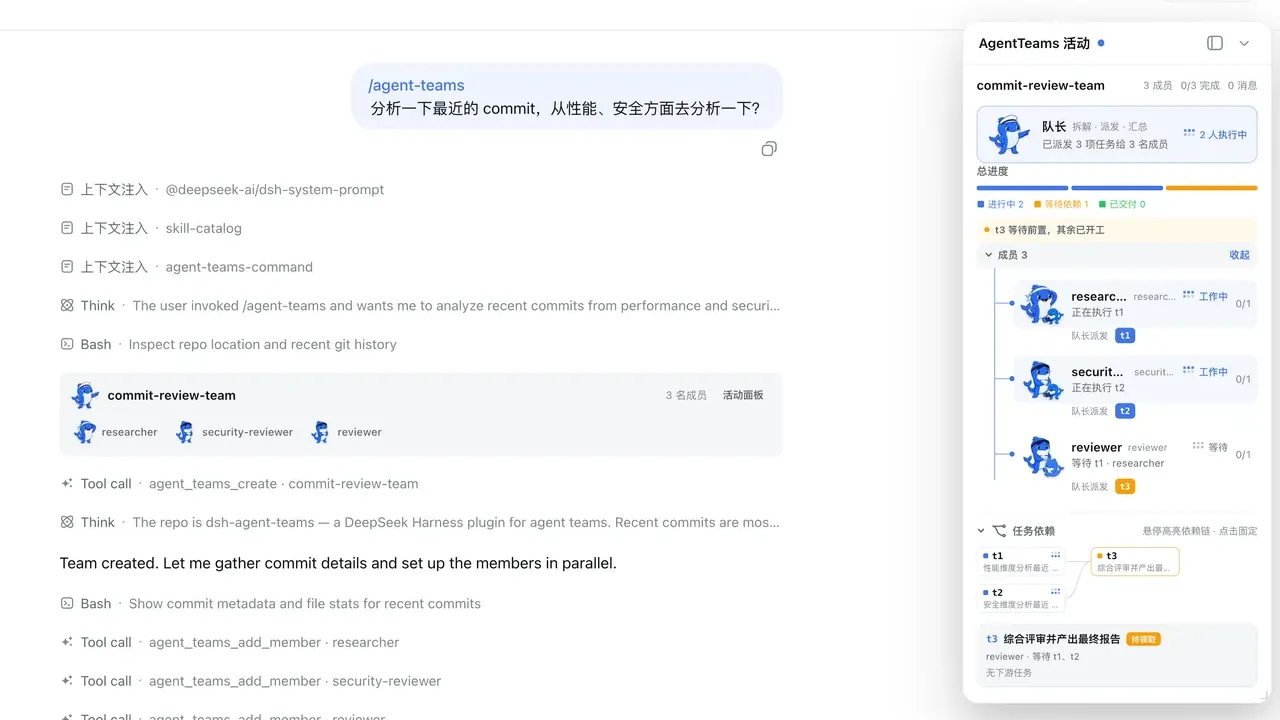Collapse the 任务依赖 section chevron
Viewport: 1280px width, 720px height.
click(981, 531)
